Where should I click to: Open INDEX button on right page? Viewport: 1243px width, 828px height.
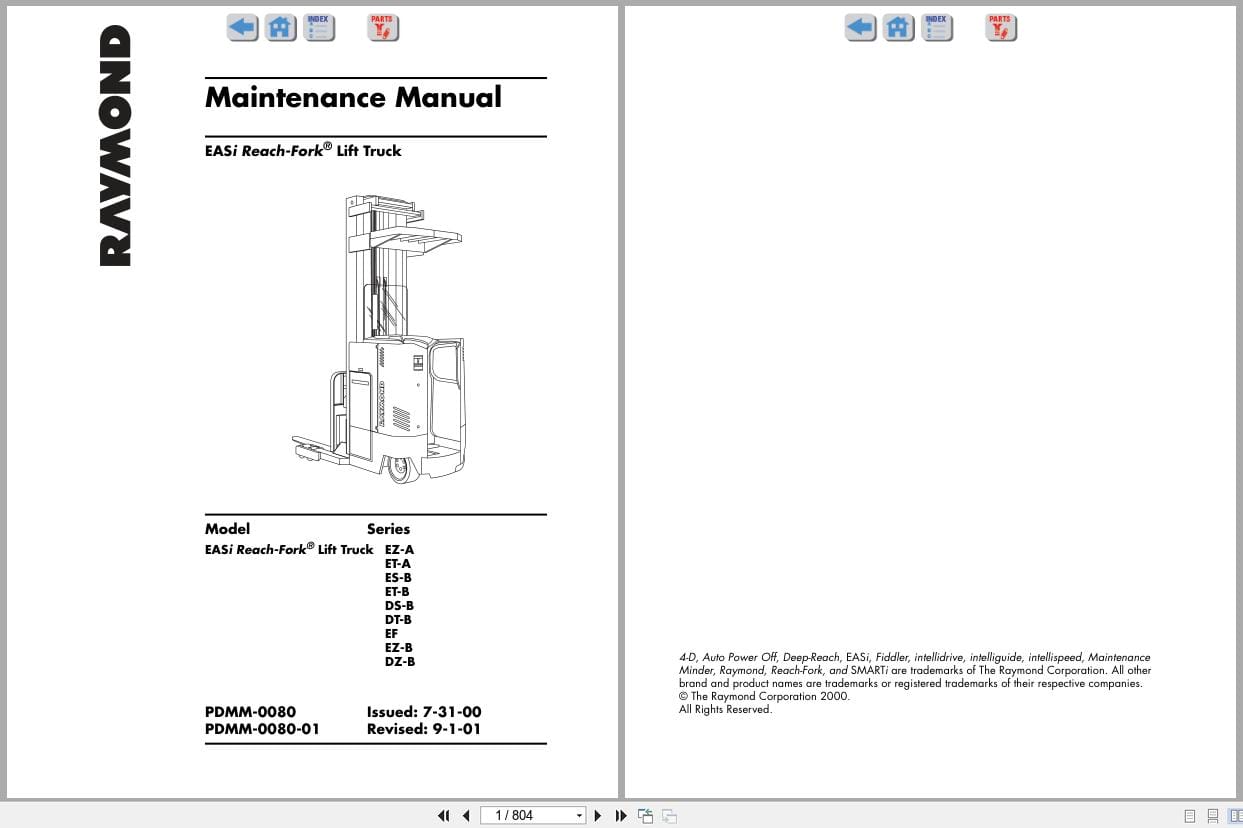click(937, 27)
